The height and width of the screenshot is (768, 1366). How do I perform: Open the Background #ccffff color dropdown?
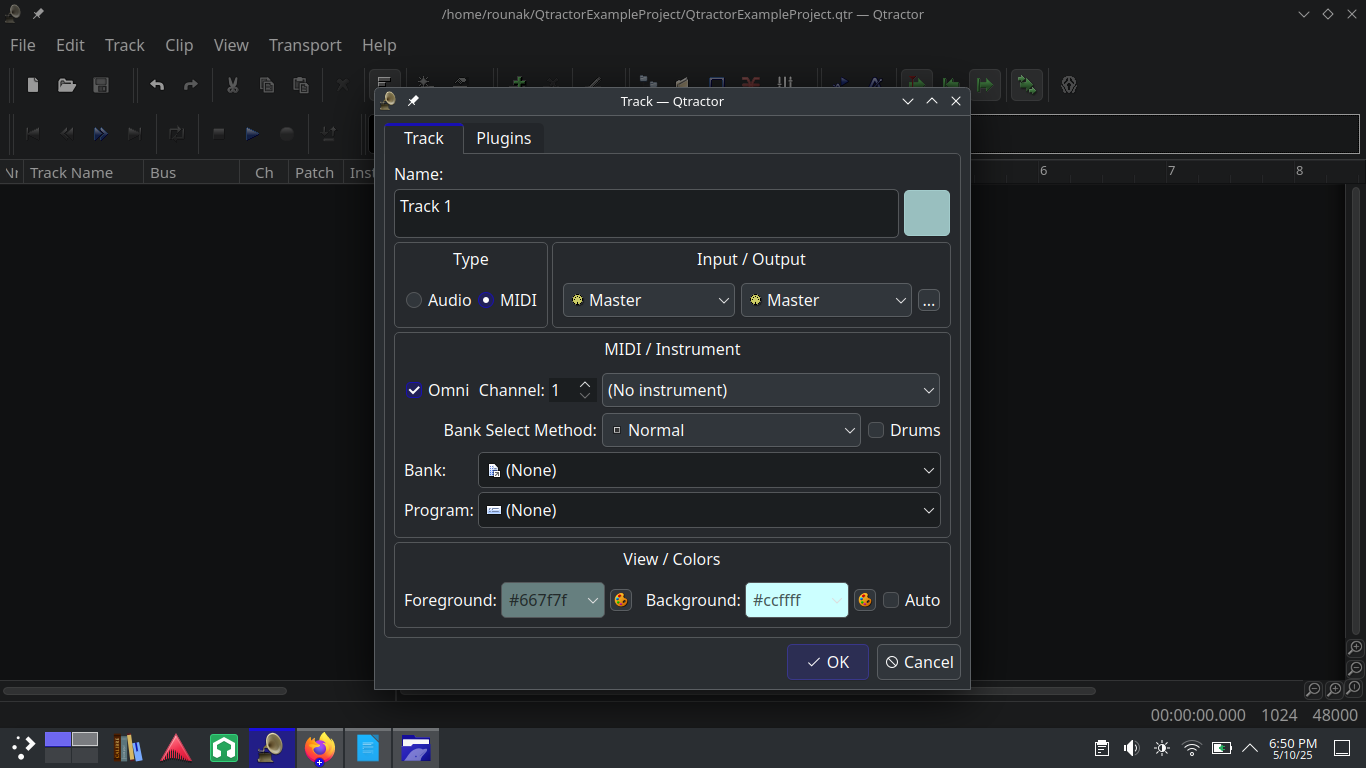point(797,600)
